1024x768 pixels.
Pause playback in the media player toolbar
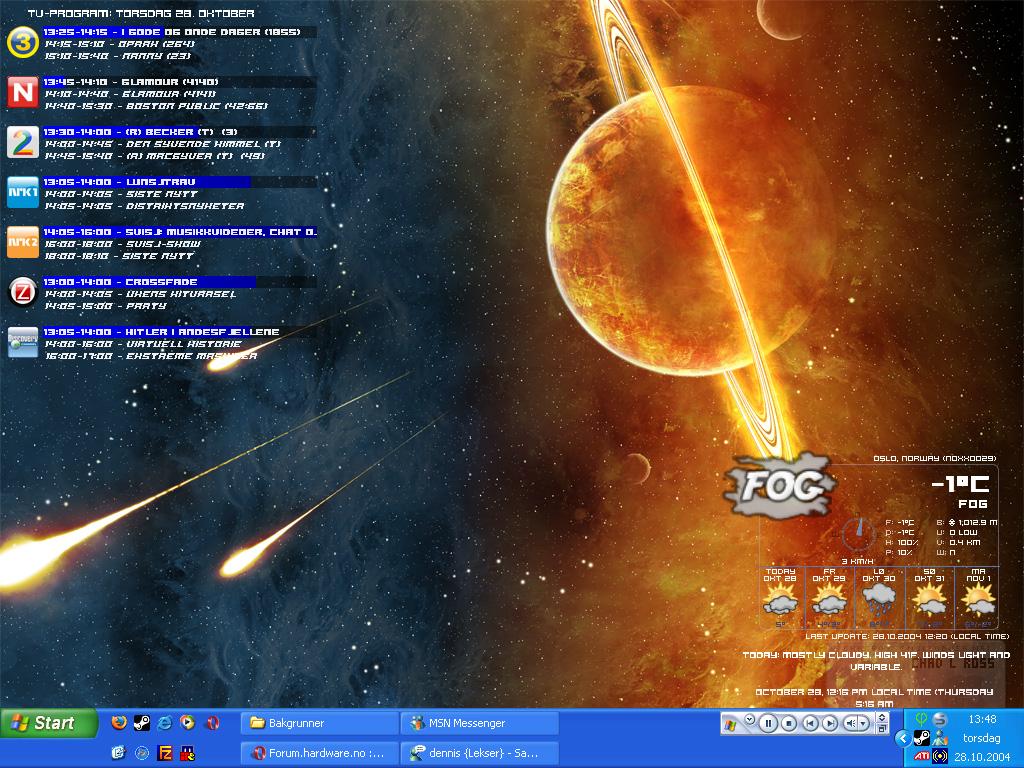click(769, 724)
